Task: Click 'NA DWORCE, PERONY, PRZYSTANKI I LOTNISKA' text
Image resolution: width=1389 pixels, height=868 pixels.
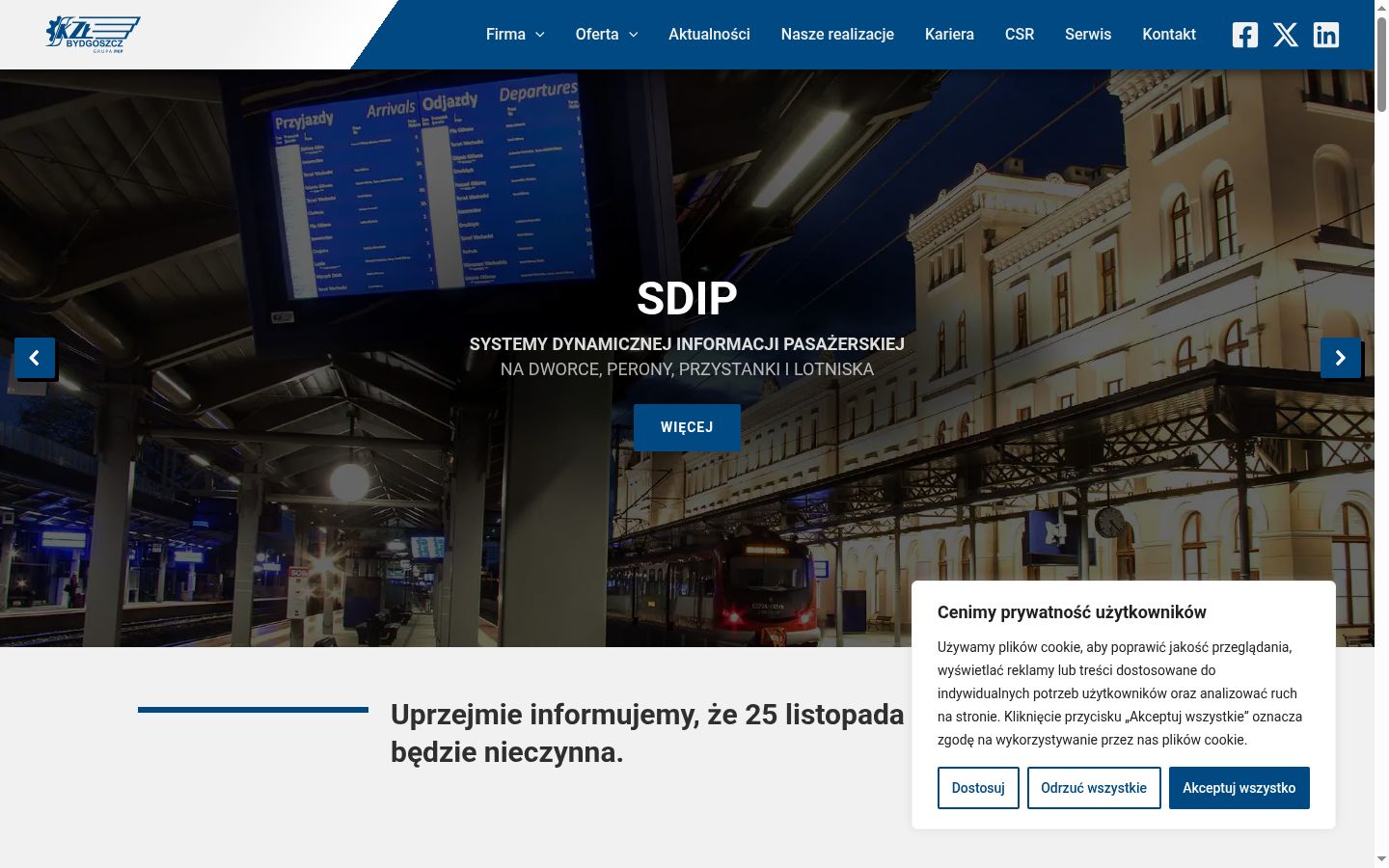Action: 687,369
